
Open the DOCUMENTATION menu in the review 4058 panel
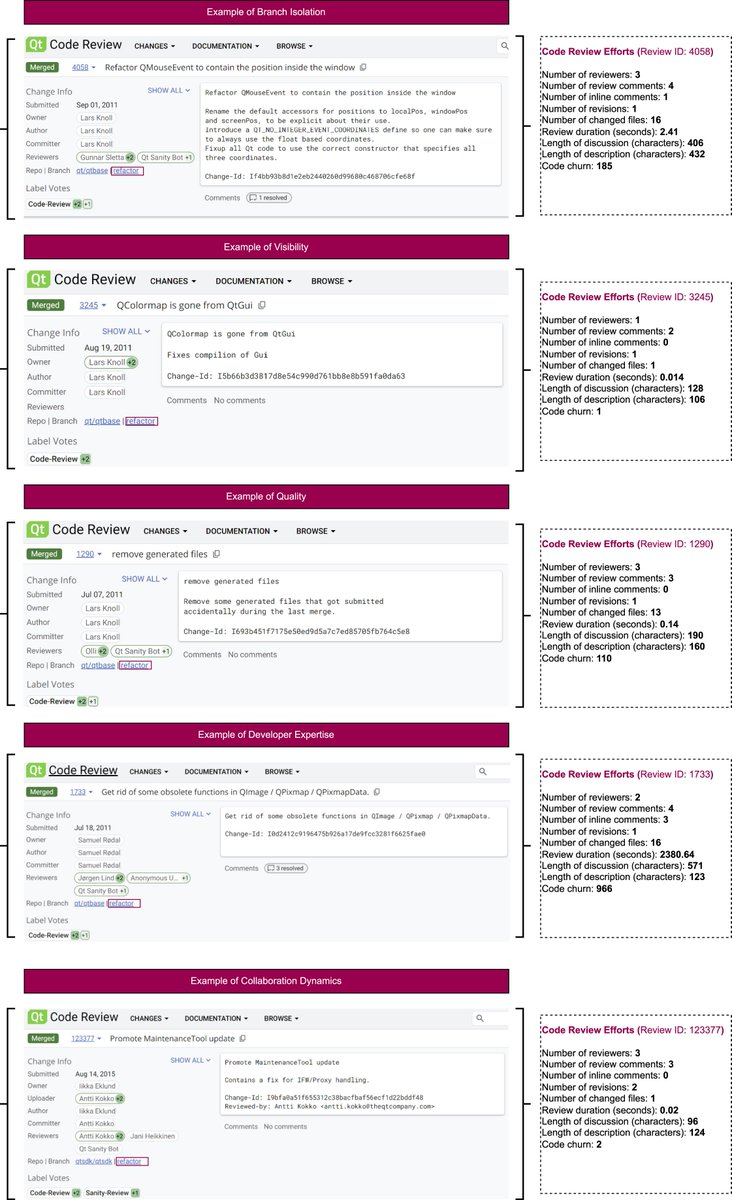point(225,46)
